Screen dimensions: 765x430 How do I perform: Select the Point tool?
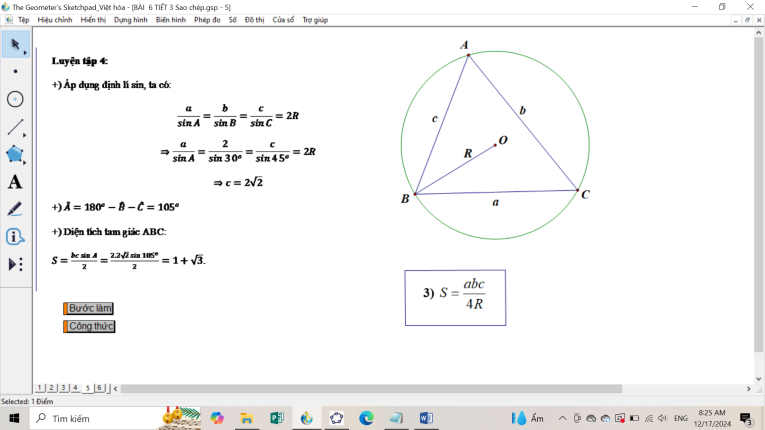(15, 72)
